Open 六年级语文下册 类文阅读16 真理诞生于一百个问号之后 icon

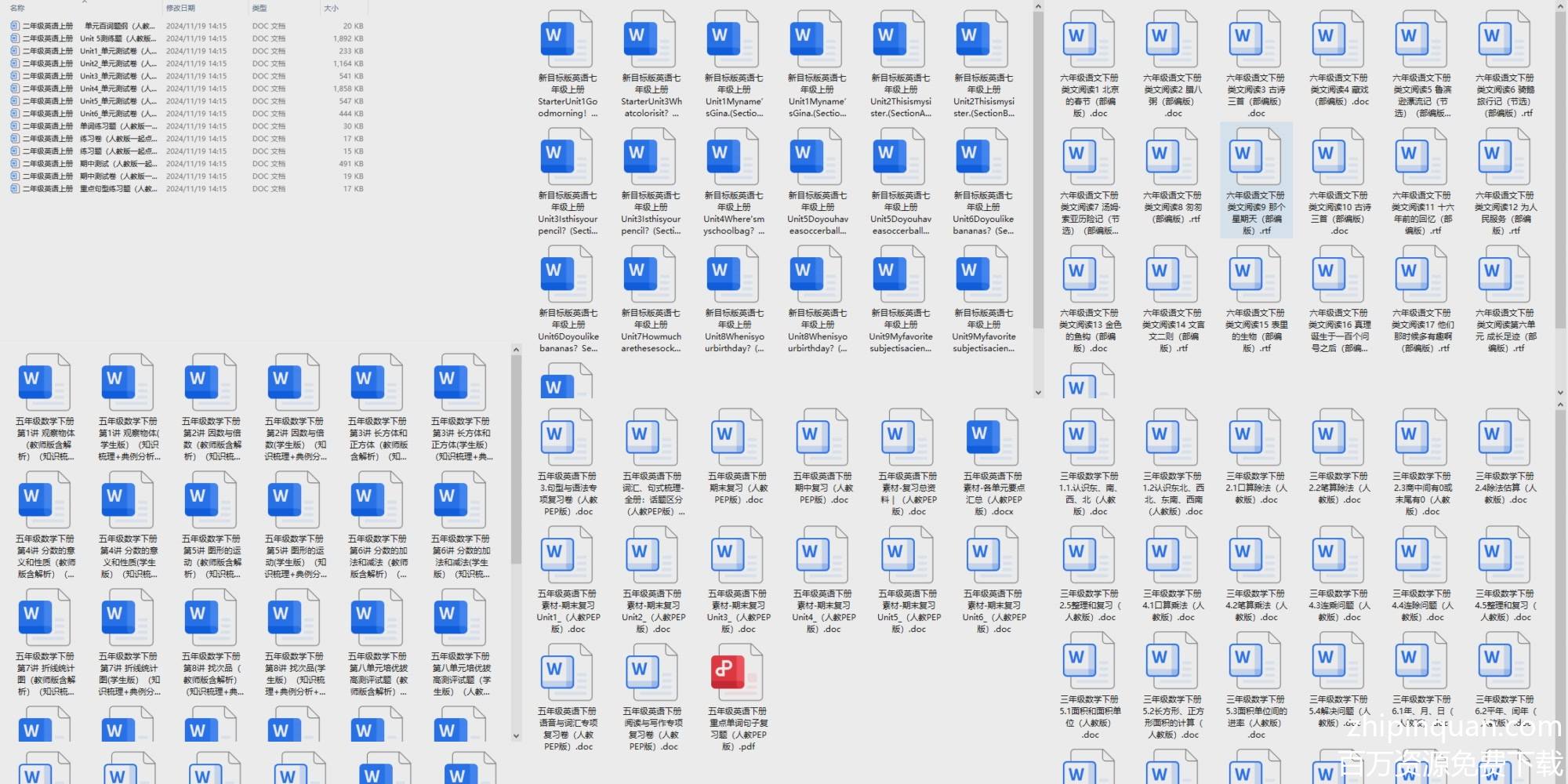pos(1338,272)
